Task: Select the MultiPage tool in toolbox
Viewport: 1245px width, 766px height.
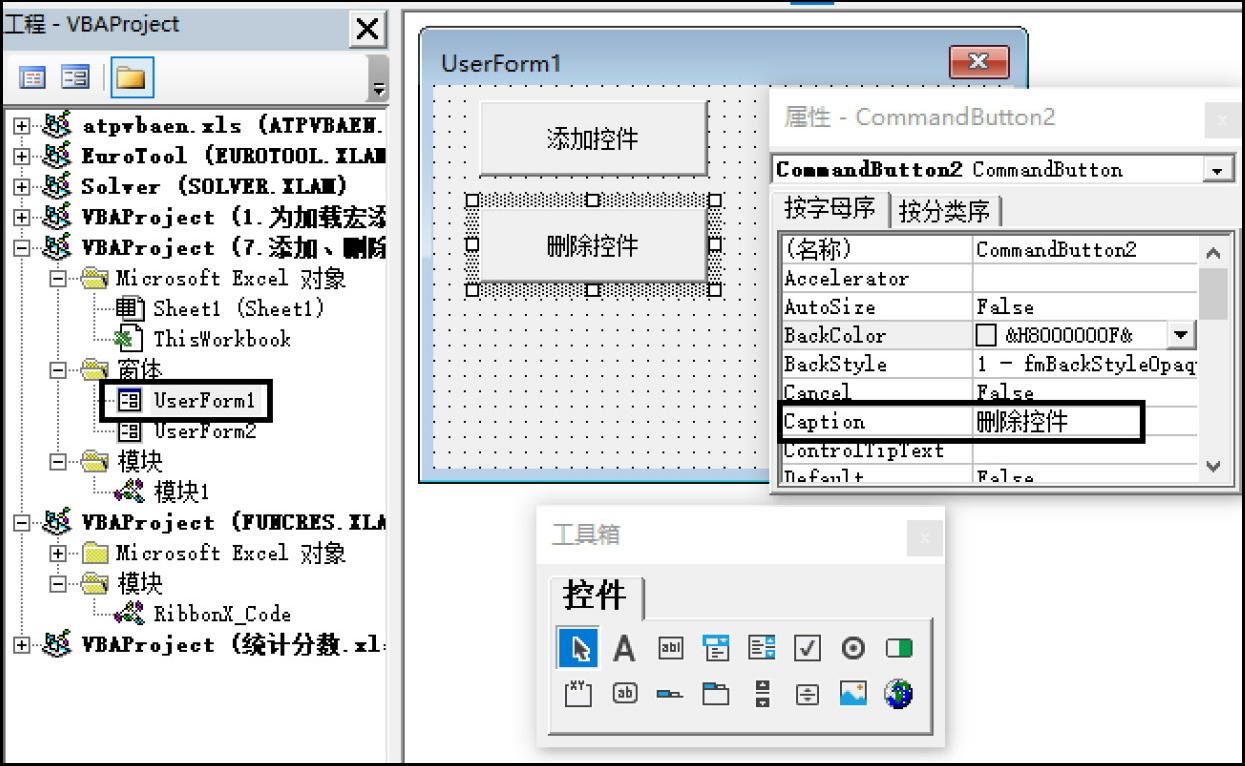Action: point(716,693)
